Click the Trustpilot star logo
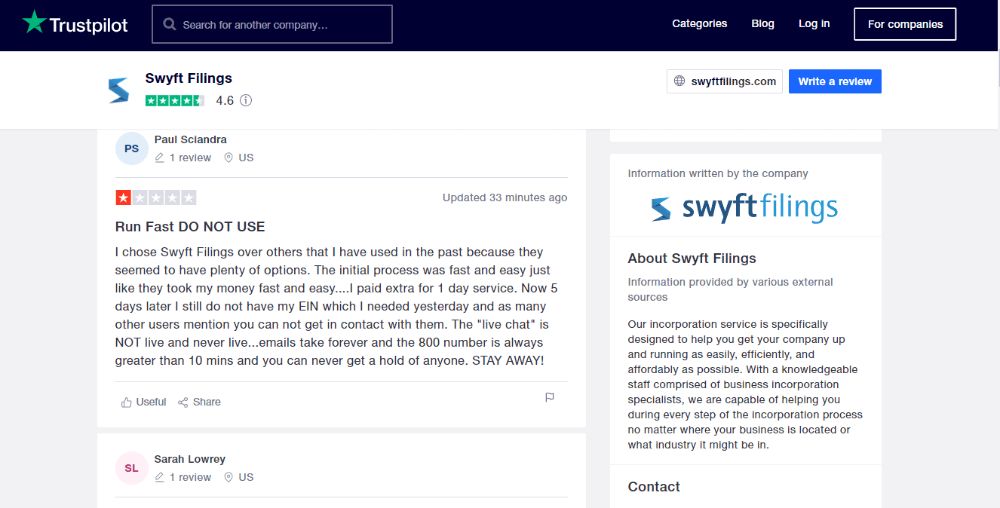 pos(34,22)
